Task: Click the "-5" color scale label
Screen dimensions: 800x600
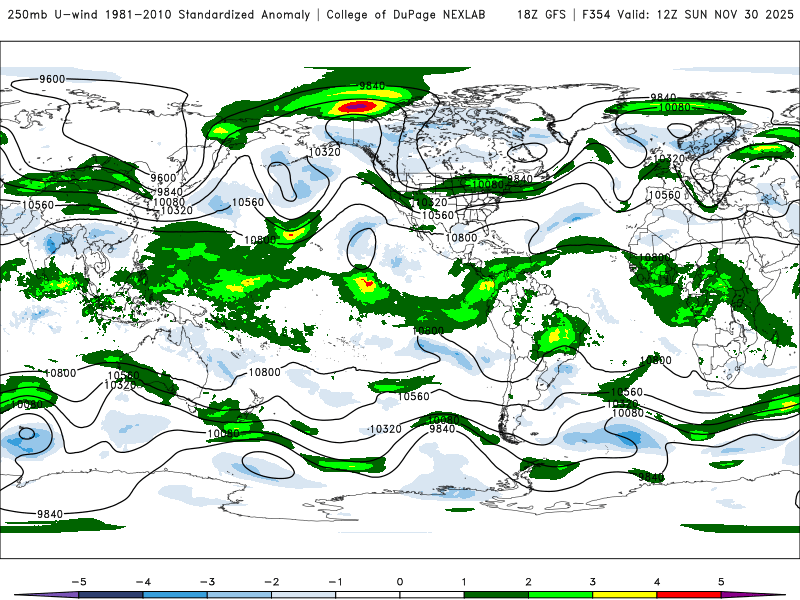Action: (x=79, y=582)
